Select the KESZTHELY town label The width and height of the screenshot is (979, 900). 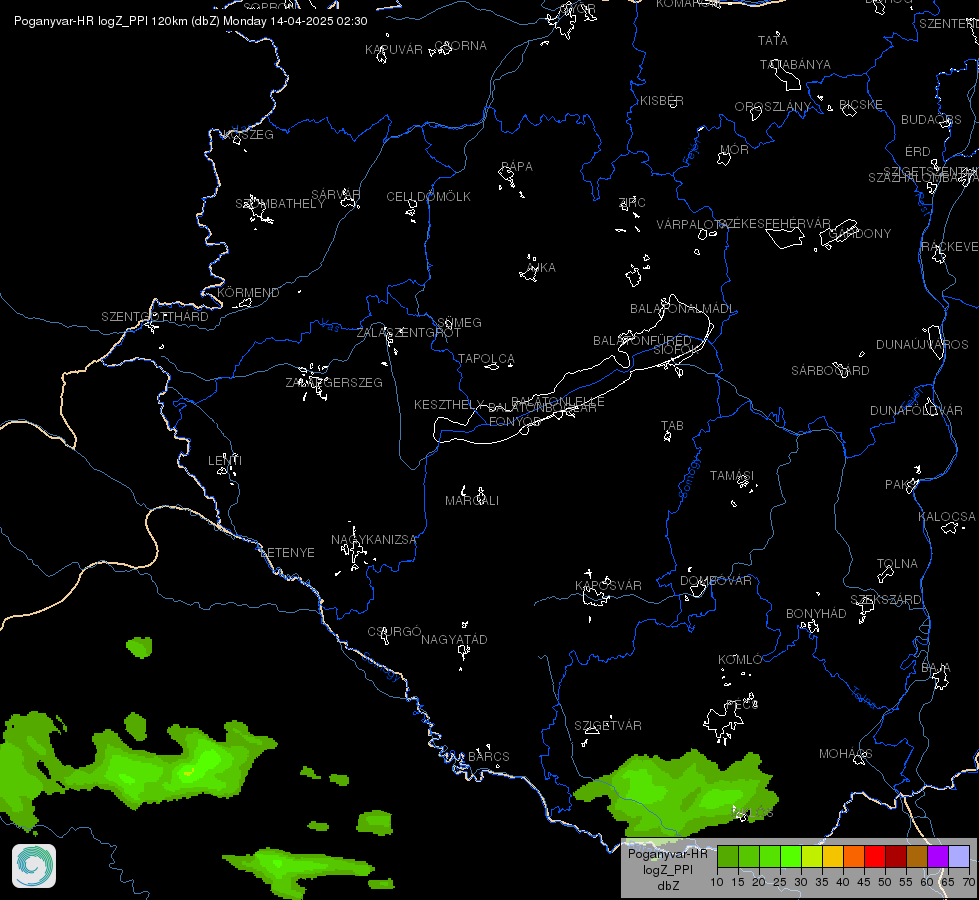pyautogui.click(x=449, y=405)
